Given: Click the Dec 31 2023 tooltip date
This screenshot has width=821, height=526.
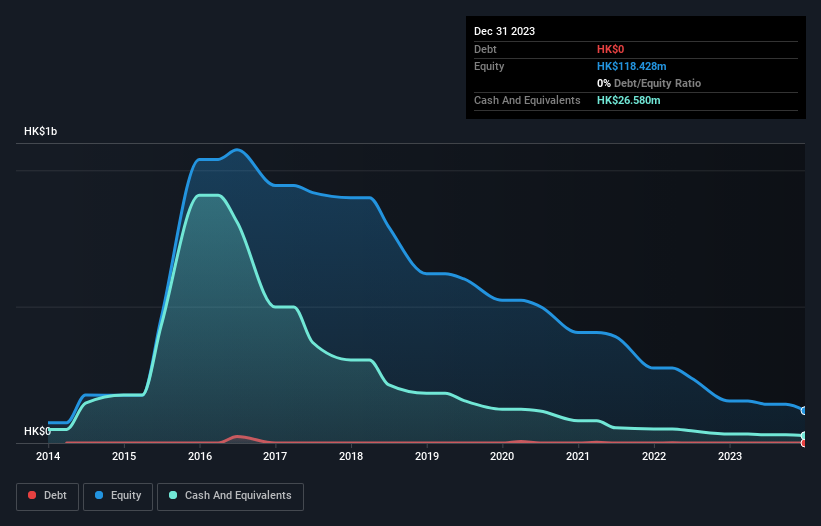Looking at the screenshot, I should pyautogui.click(x=504, y=31).
